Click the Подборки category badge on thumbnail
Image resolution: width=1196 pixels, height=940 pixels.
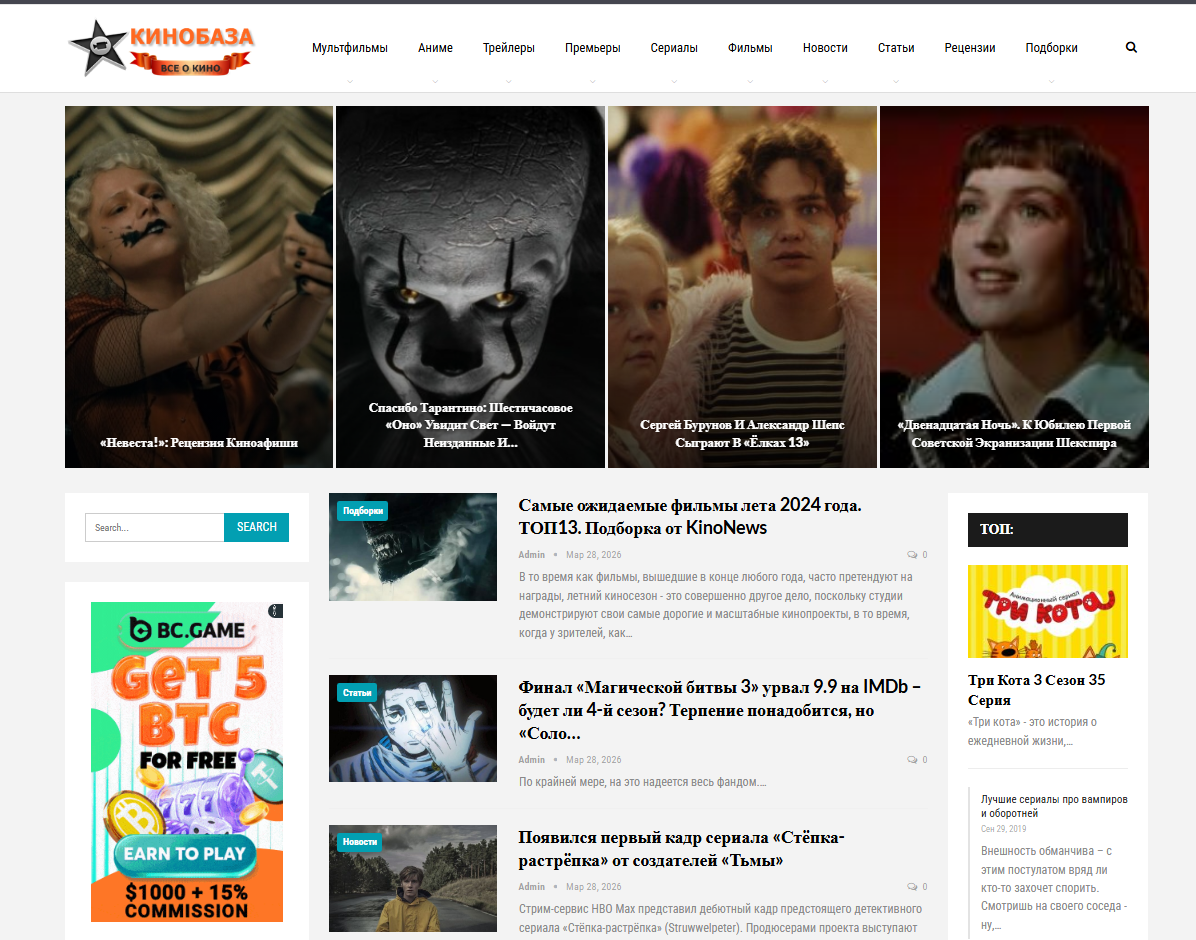(362, 510)
